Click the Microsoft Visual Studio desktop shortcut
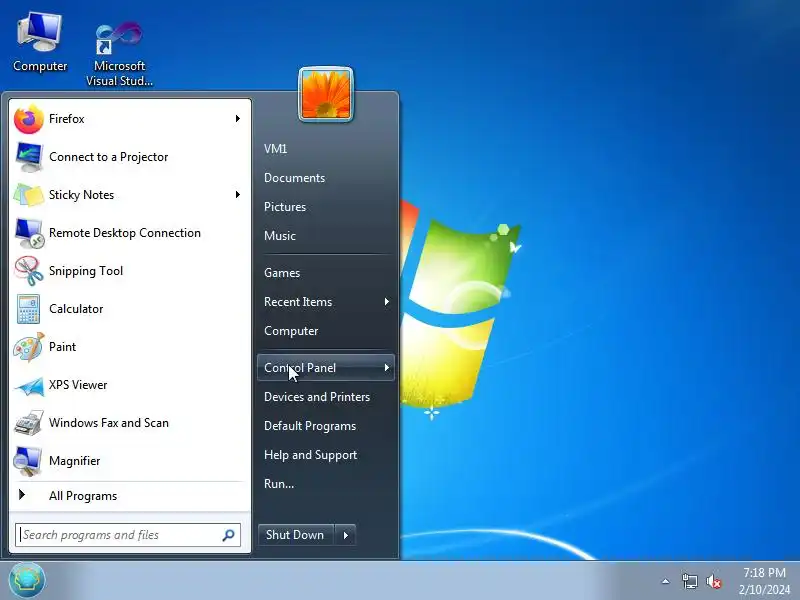This screenshot has height=600, width=800. pyautogui.click(x=119, y=54)
